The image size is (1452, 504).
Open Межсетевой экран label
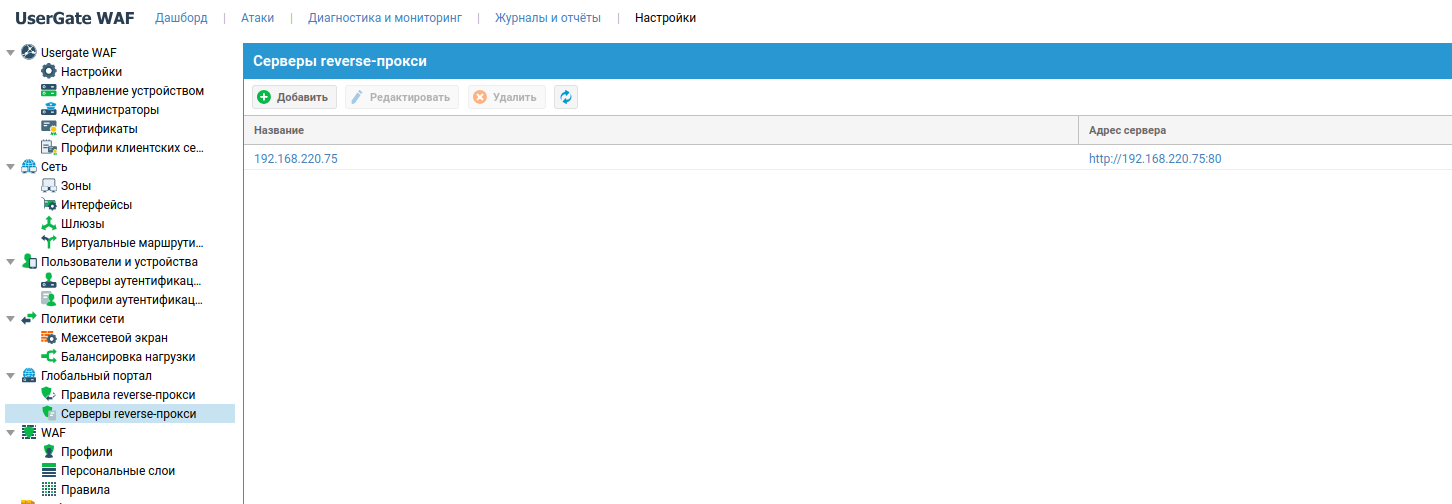[114, 338]
